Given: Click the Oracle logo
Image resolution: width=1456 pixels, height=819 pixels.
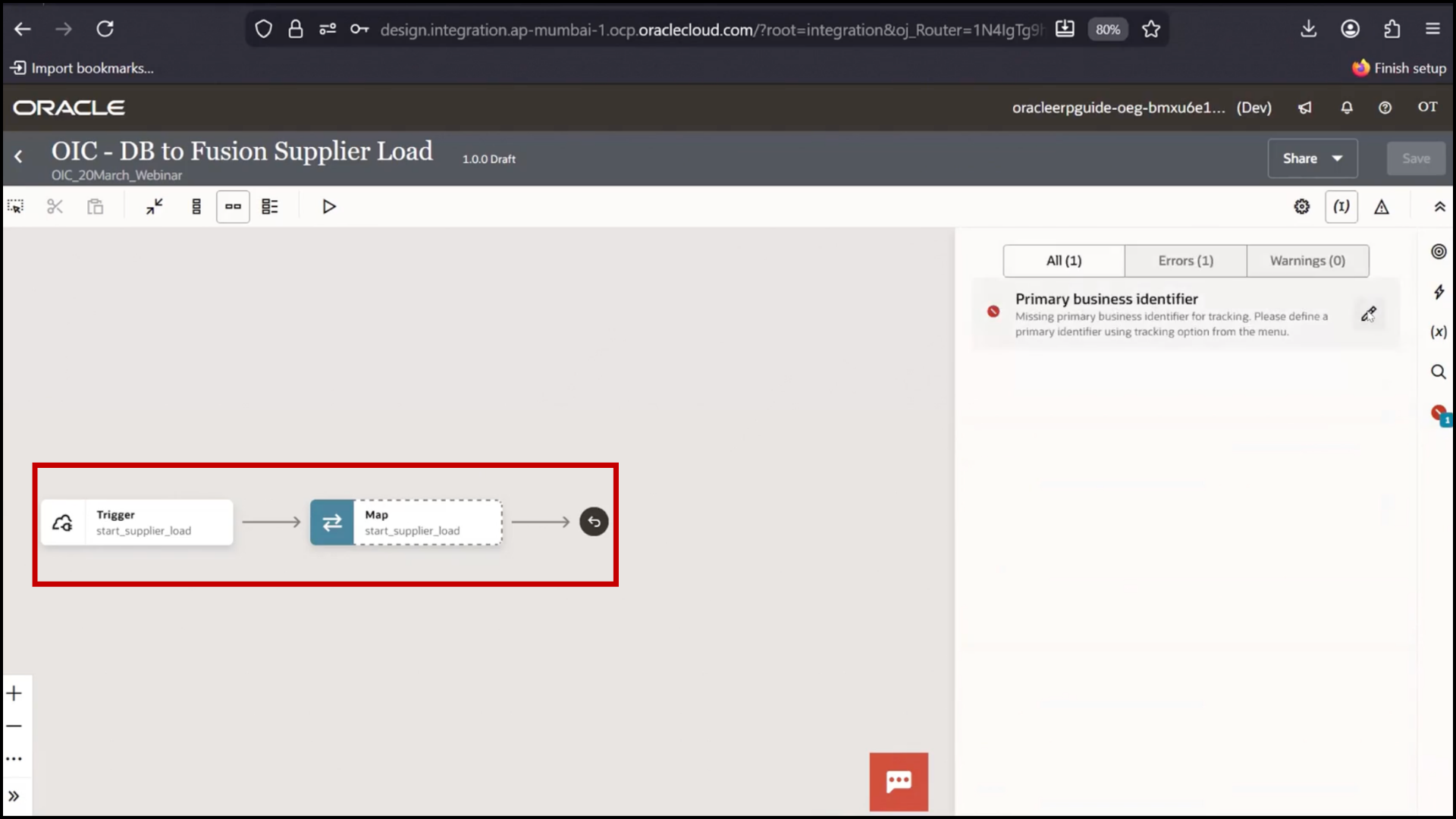Looking at the screenshot, I should click(69, 108).
